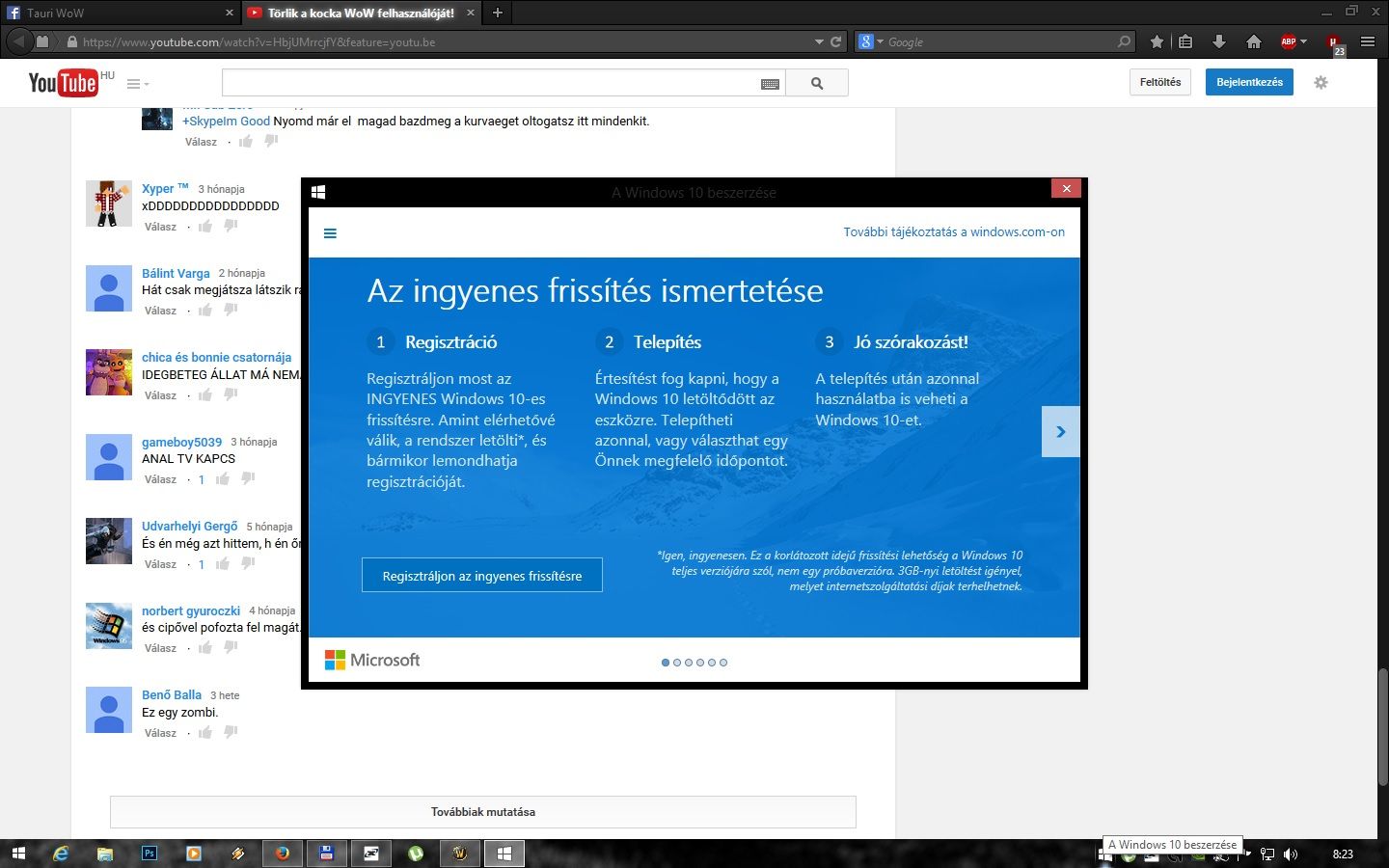Click the taskbar clock showing 8:23
The width and height of the screenshot is (1389, 868).
click(1343, 854)
